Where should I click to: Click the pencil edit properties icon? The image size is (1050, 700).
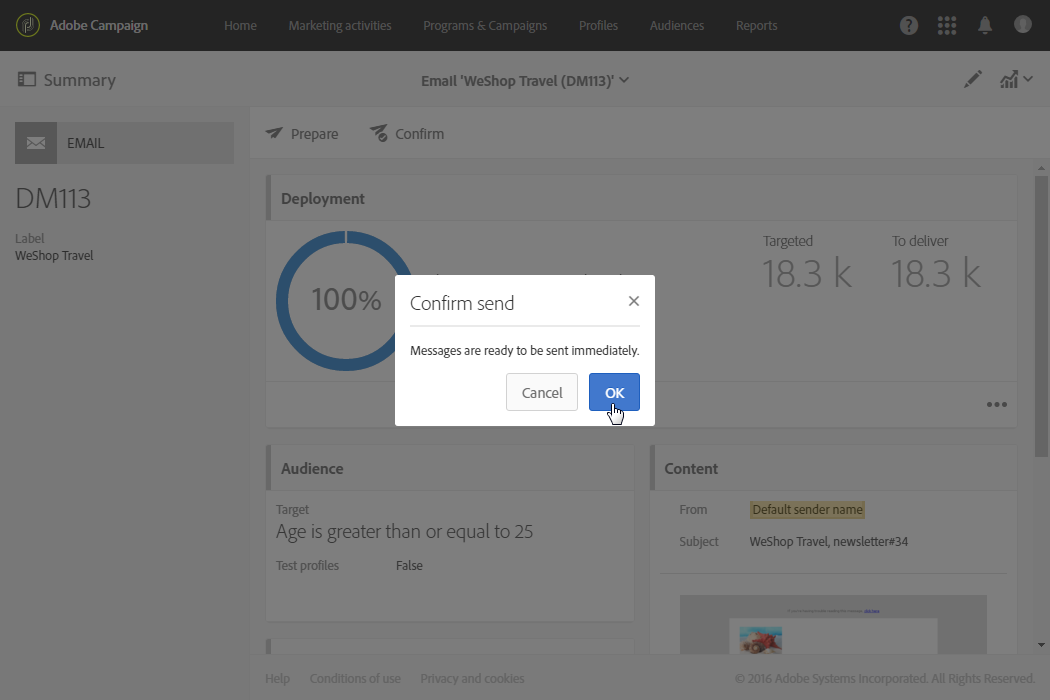pyautogui.click(x=973, y=80)
